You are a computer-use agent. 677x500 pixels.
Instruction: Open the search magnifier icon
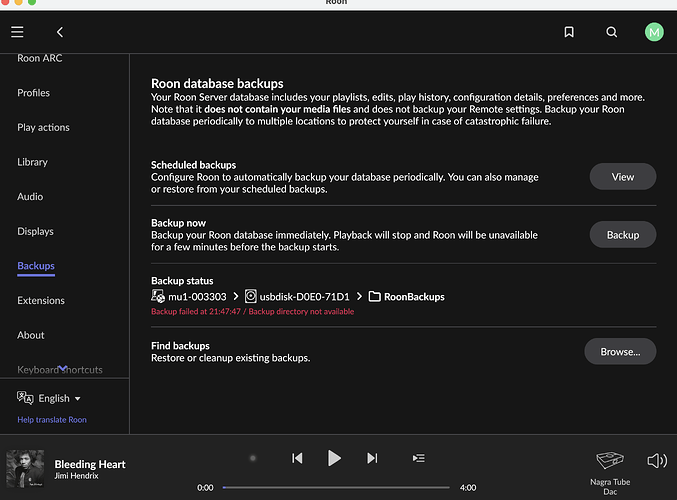point(611,32)
